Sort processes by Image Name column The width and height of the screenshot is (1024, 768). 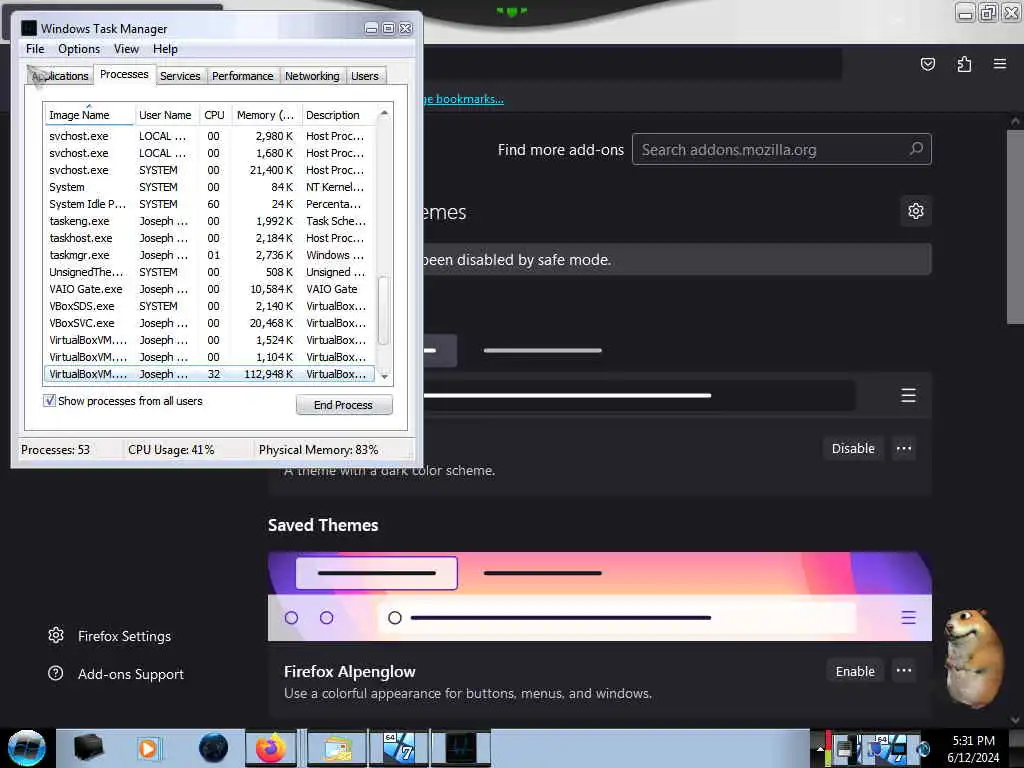click(89, 115)
